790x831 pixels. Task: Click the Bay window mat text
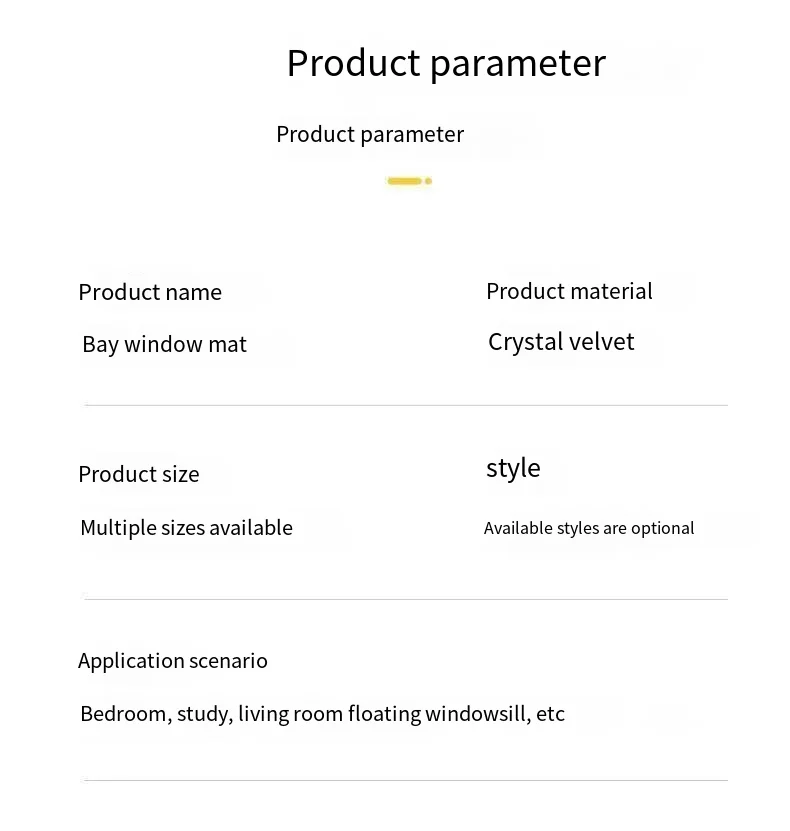tap(164, 344)
